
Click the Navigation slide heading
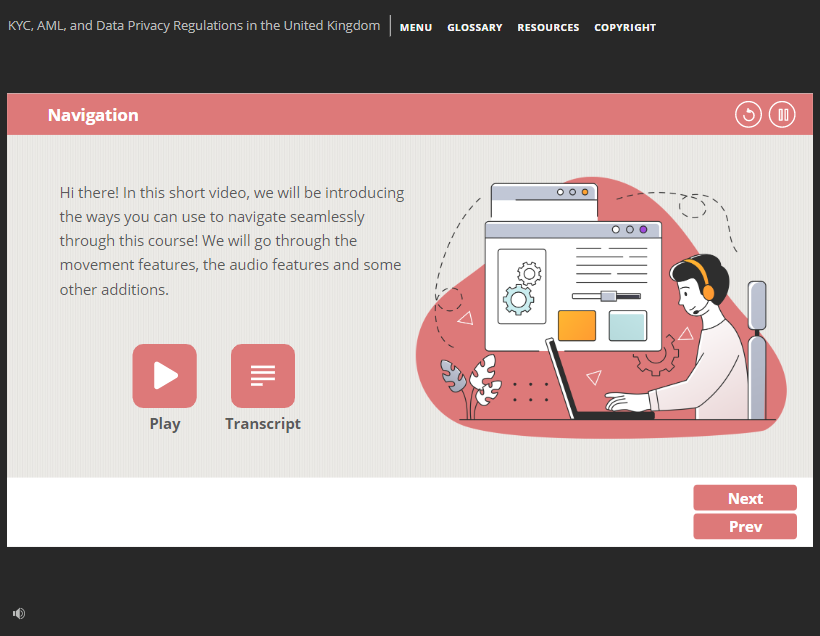click(93, 115)
